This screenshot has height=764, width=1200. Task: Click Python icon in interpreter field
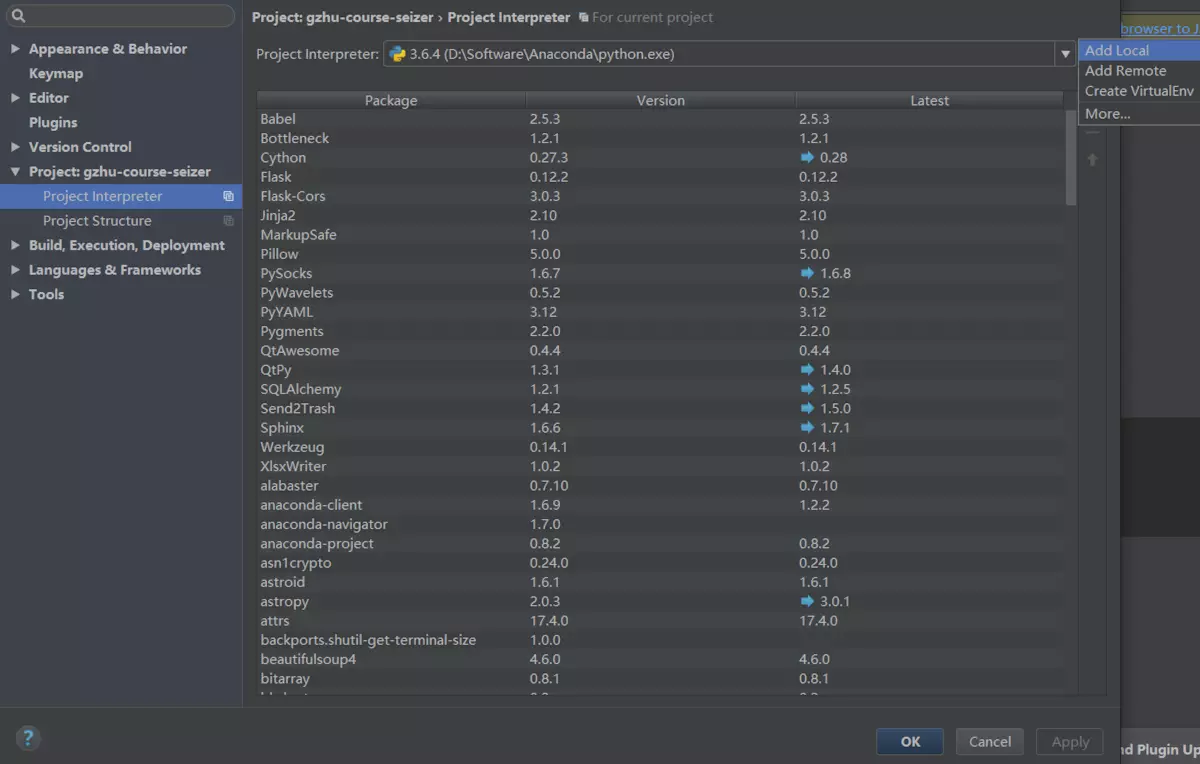(x=397, y=54)
